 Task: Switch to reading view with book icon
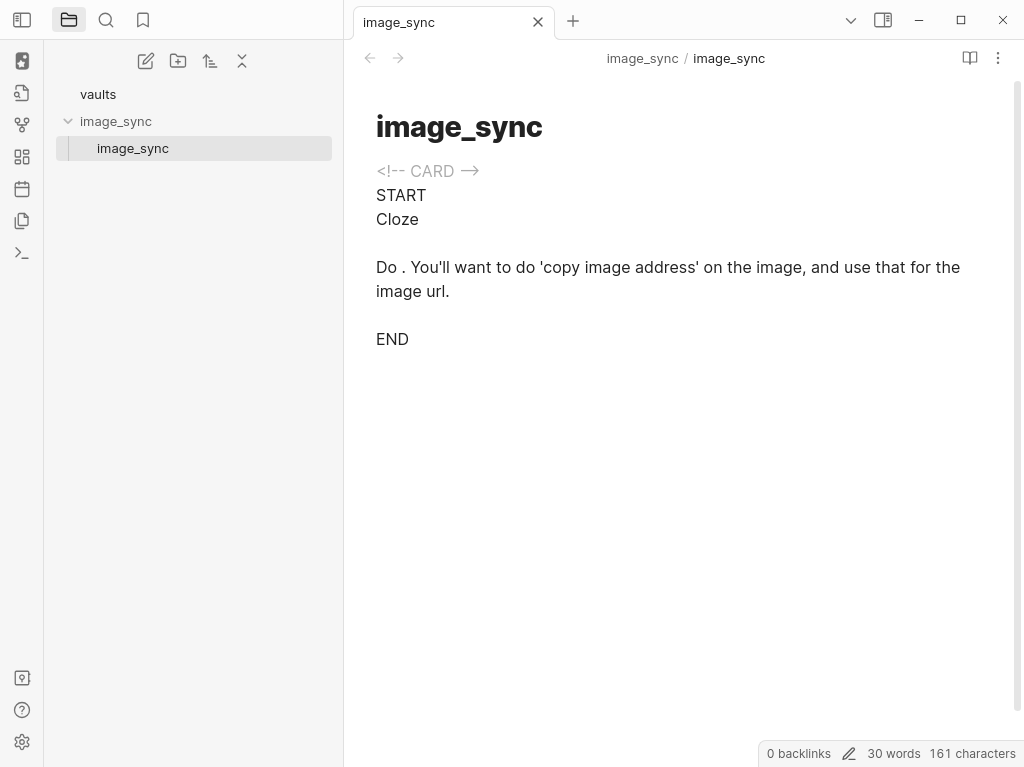969,58
